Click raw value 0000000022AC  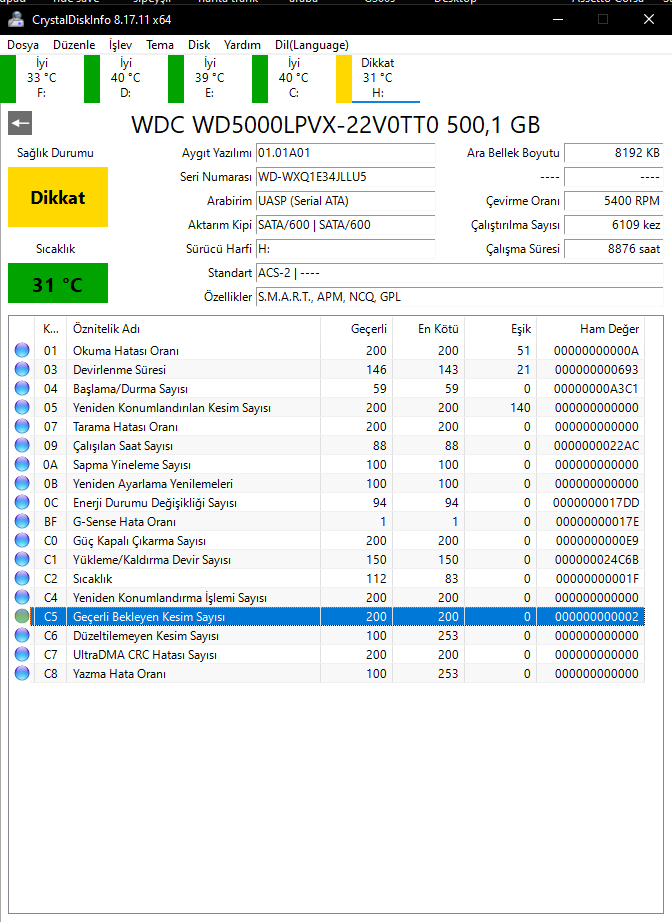596,446
